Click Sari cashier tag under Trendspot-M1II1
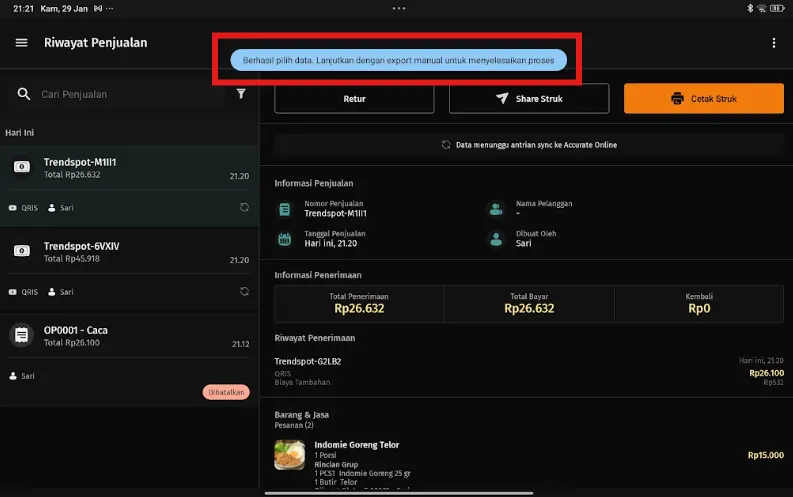The height and width of the screenshot is (497, 793). point(61,208)
